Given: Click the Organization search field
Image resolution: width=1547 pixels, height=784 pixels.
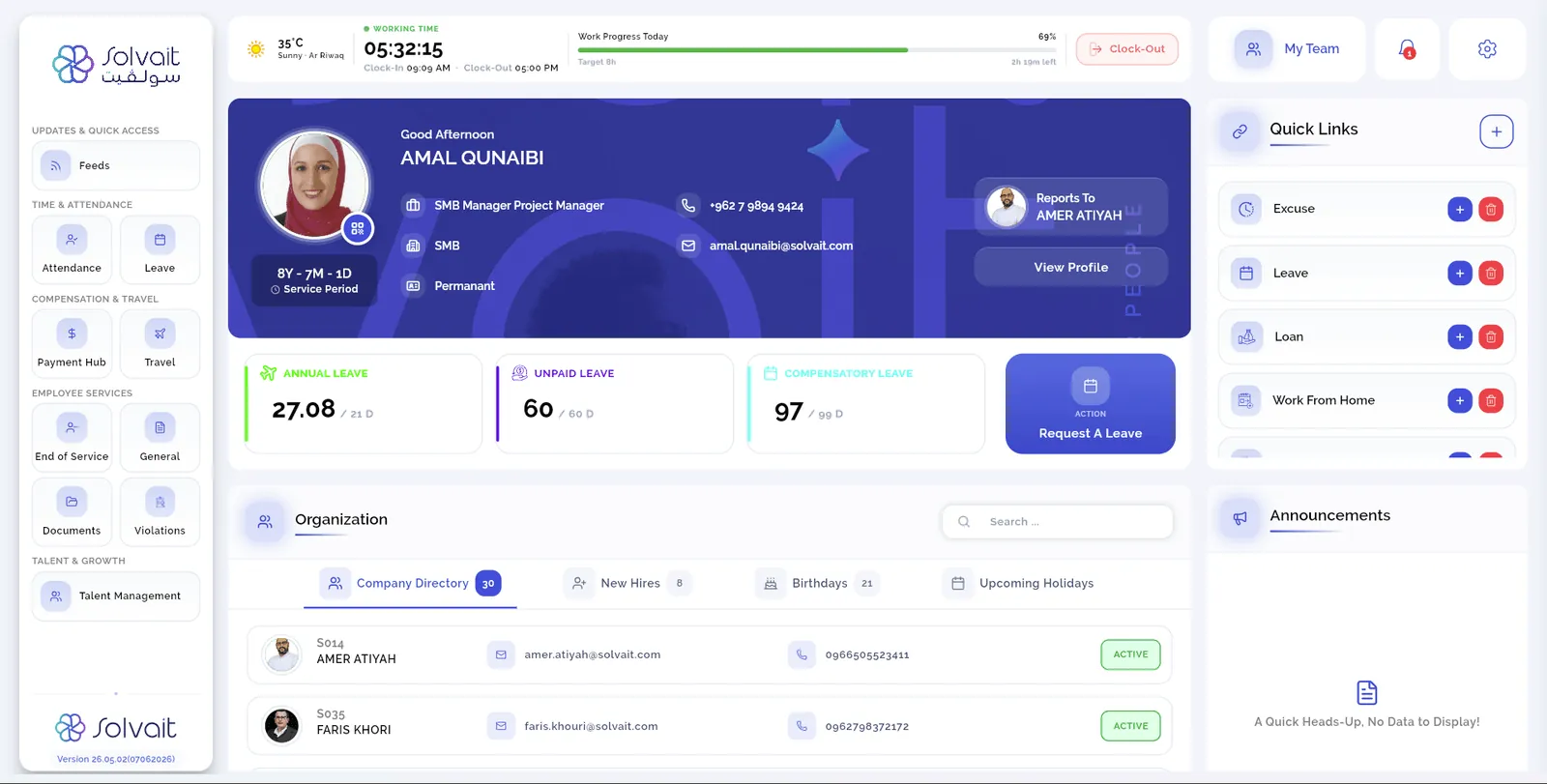Looking at the screenshot, I should point(1058,522).
